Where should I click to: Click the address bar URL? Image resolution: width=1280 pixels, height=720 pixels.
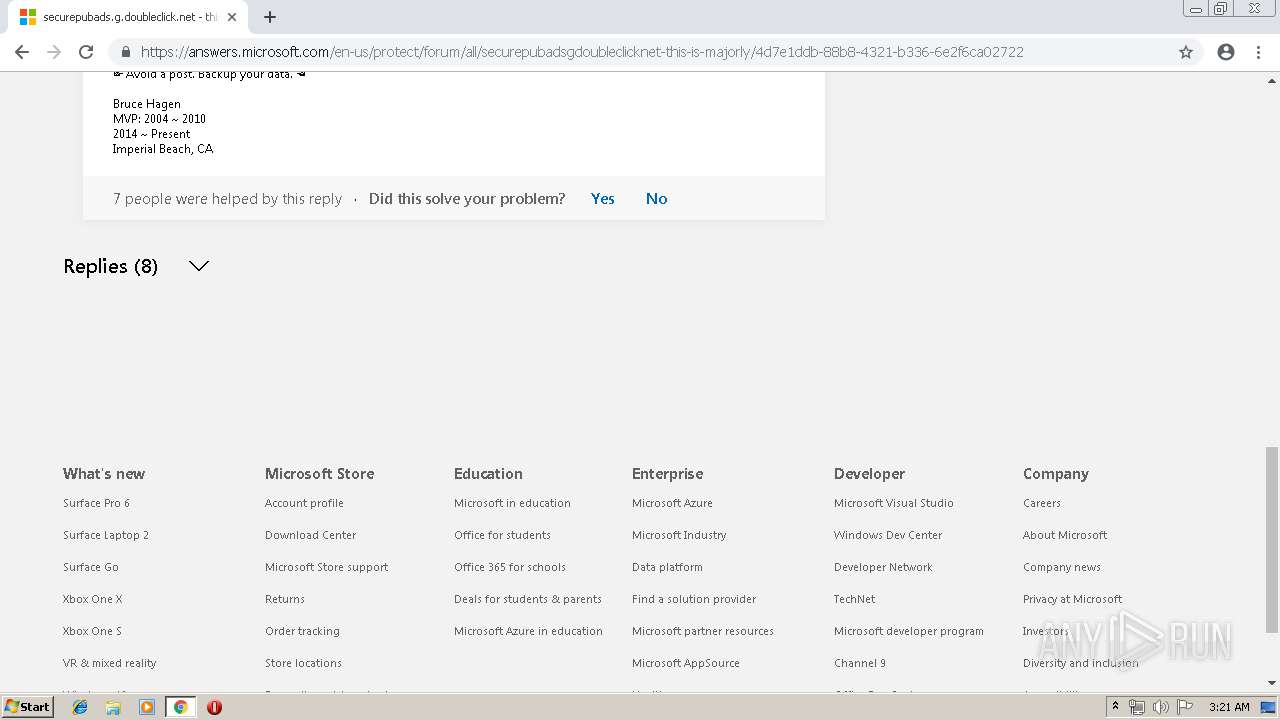582,52
